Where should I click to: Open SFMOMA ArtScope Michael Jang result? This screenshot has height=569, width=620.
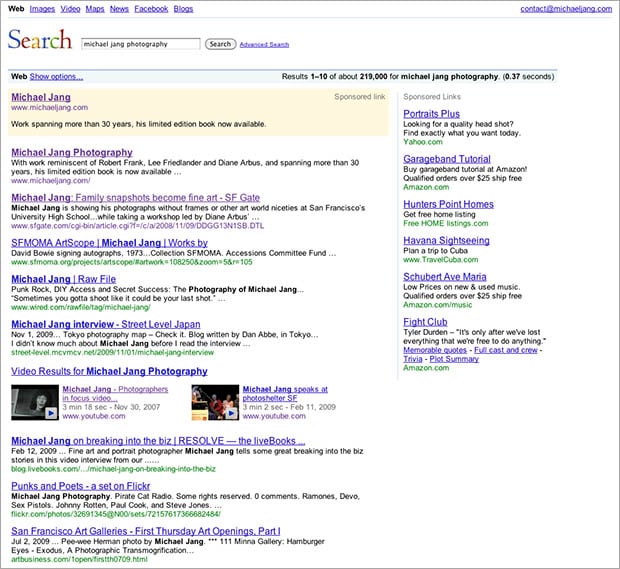110,243
